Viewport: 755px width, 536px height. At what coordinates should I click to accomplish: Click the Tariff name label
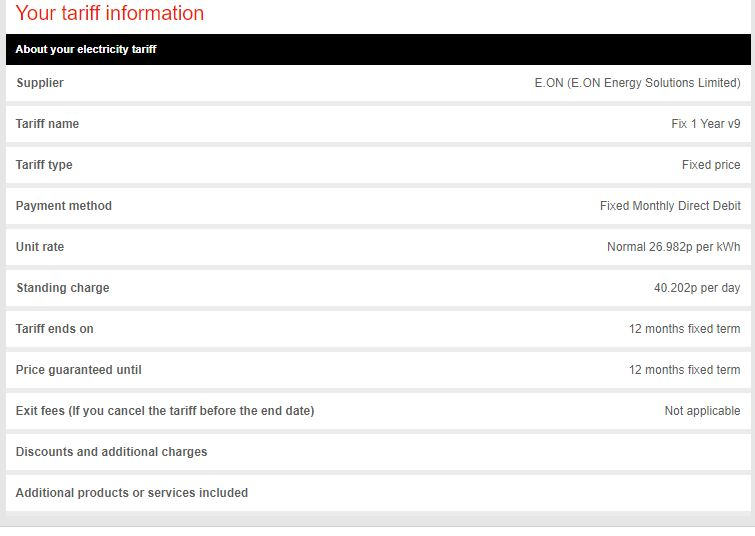47,124
